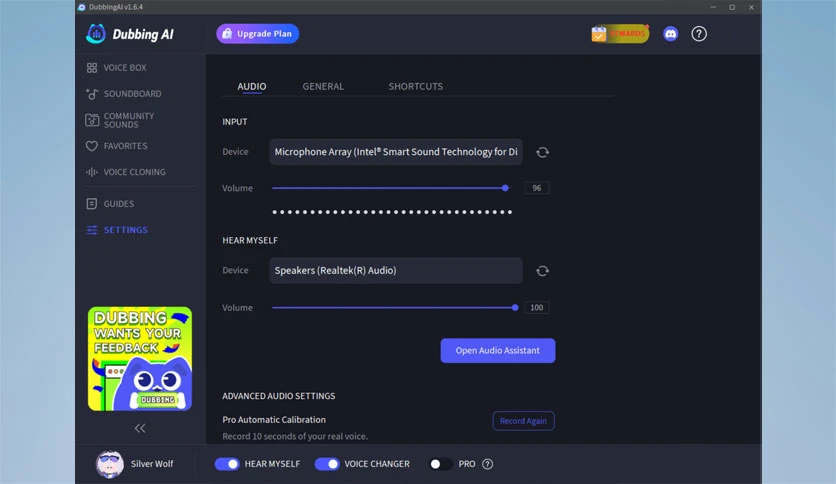Turn off the Hear Myself switch
Screen dimensions: 836x484
coord(227,464)
